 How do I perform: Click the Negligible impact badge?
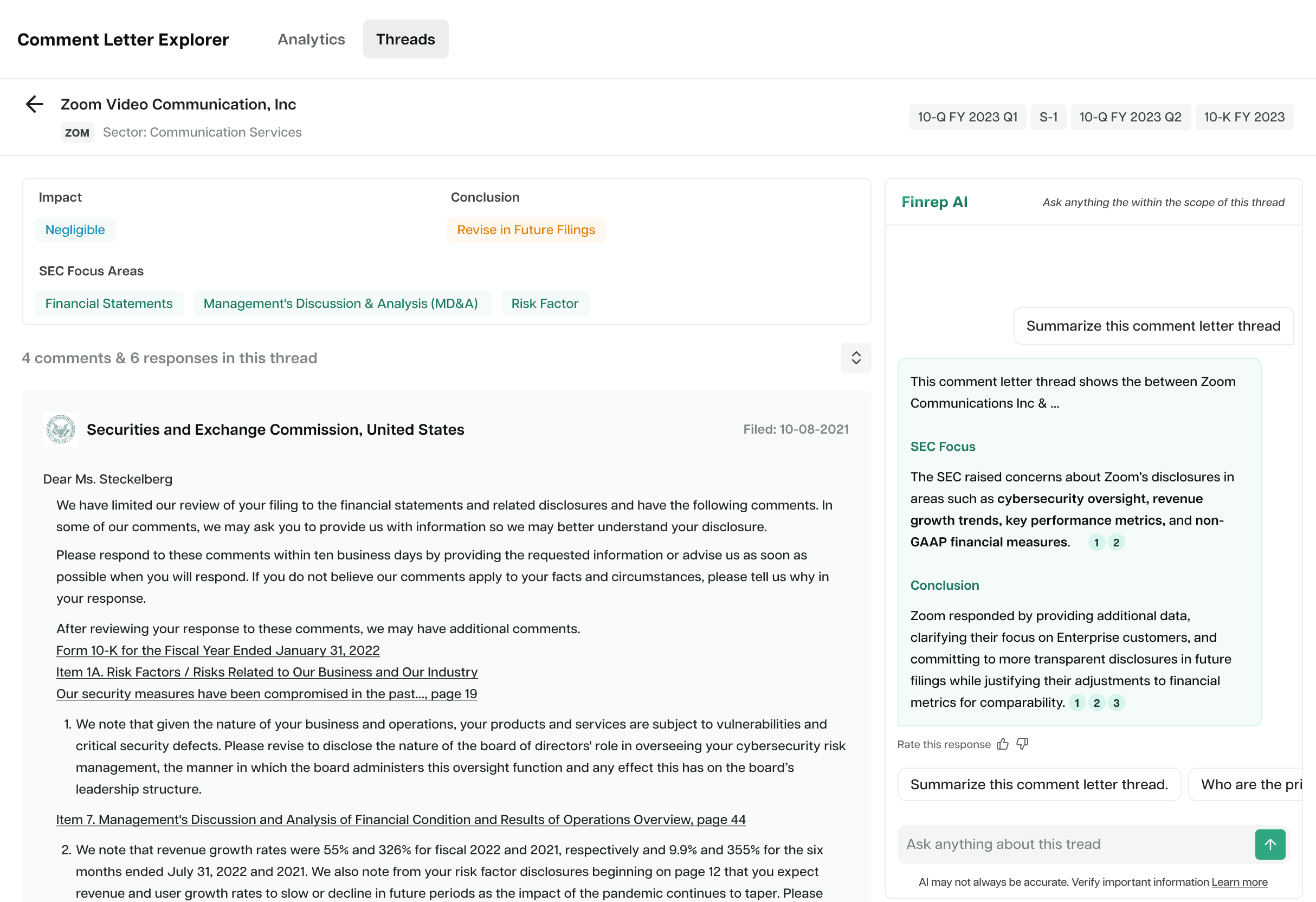click(75, 230)
